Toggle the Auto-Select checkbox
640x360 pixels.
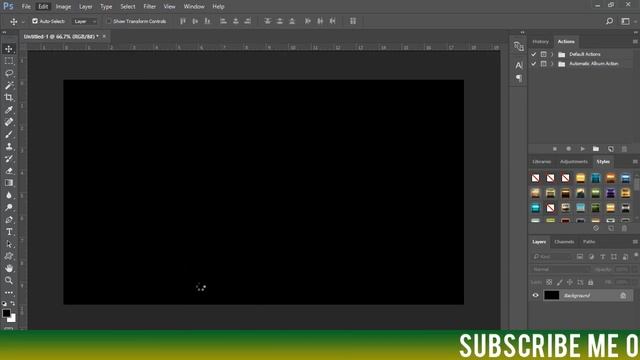click(x=35, y=21)
